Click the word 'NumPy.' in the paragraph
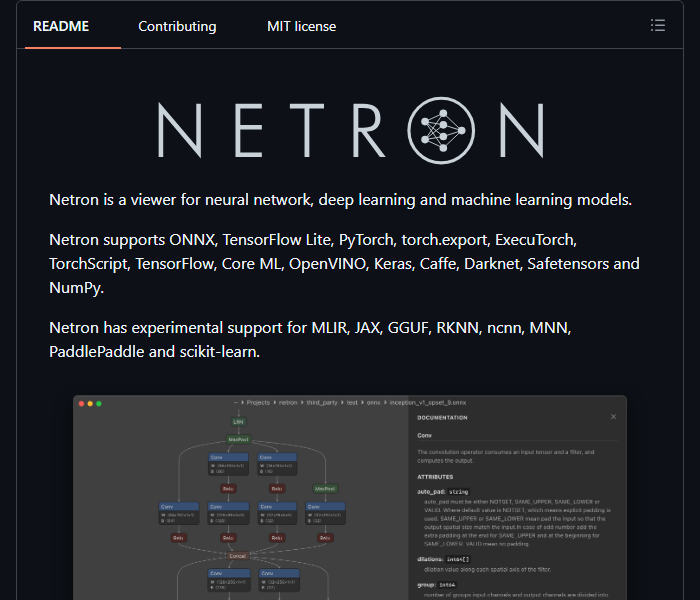700x600 pixels. pos(76,288)
